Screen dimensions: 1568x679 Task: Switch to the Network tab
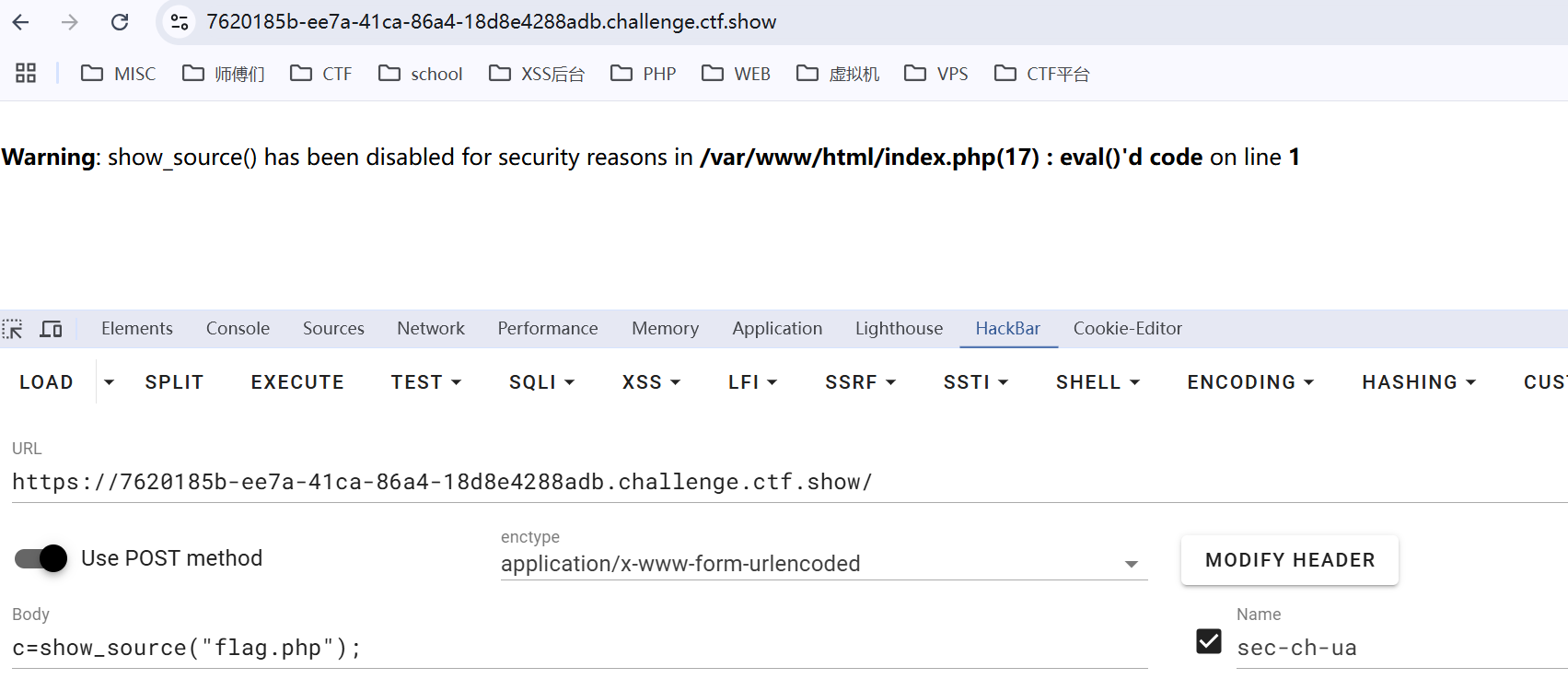pos(430,329)
